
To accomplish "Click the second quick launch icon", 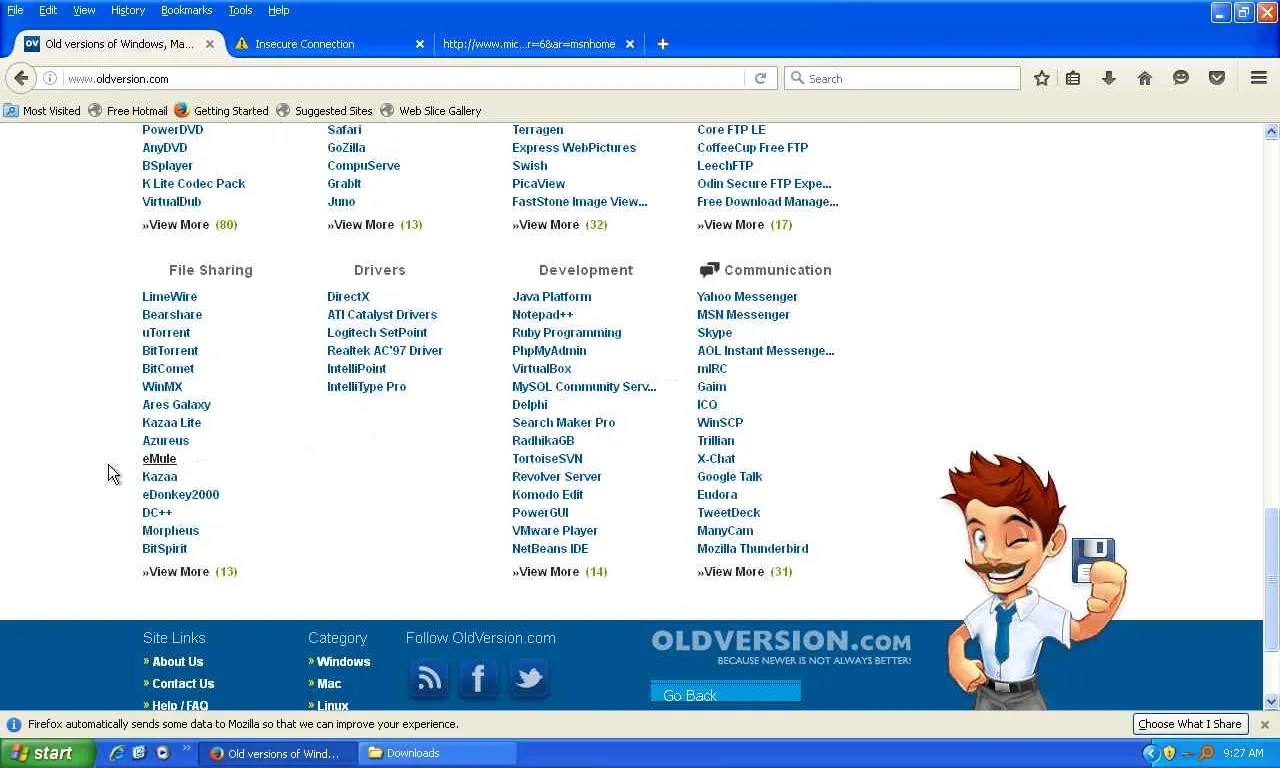I will (x=139, y=753).
